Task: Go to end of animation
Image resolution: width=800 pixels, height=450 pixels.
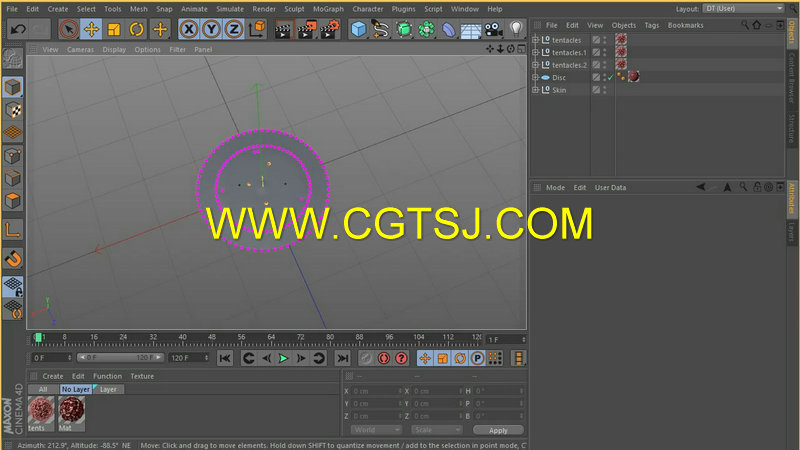Action: [342, 358]
